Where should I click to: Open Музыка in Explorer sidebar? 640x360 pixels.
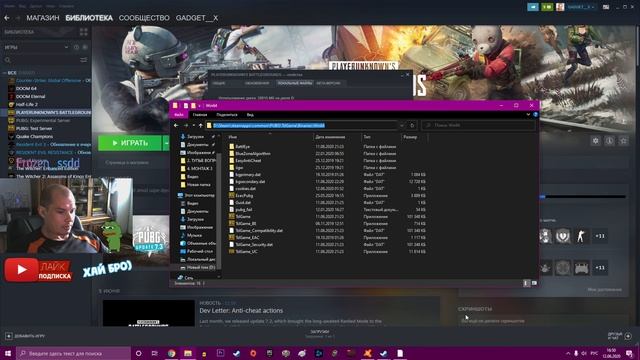click(x=191, y=236)
